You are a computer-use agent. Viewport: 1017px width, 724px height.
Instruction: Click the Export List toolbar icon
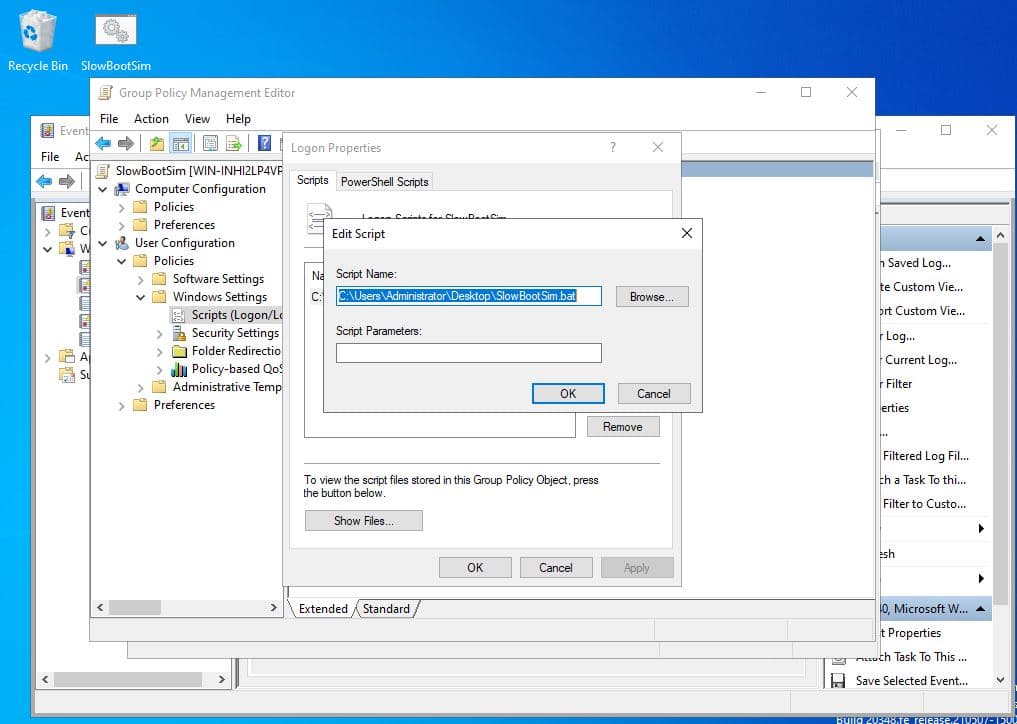234,143
